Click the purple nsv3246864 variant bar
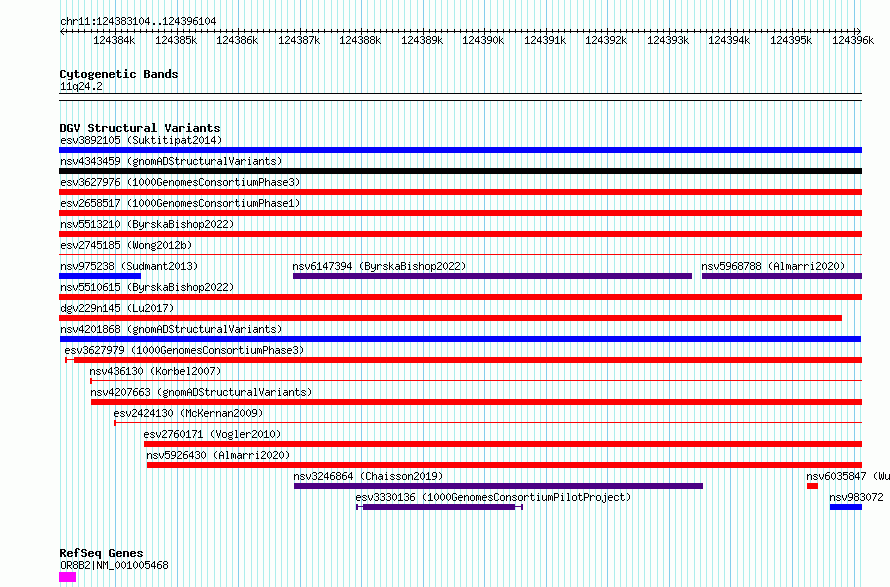The image size is (890, 587). (x=498, y=486)
